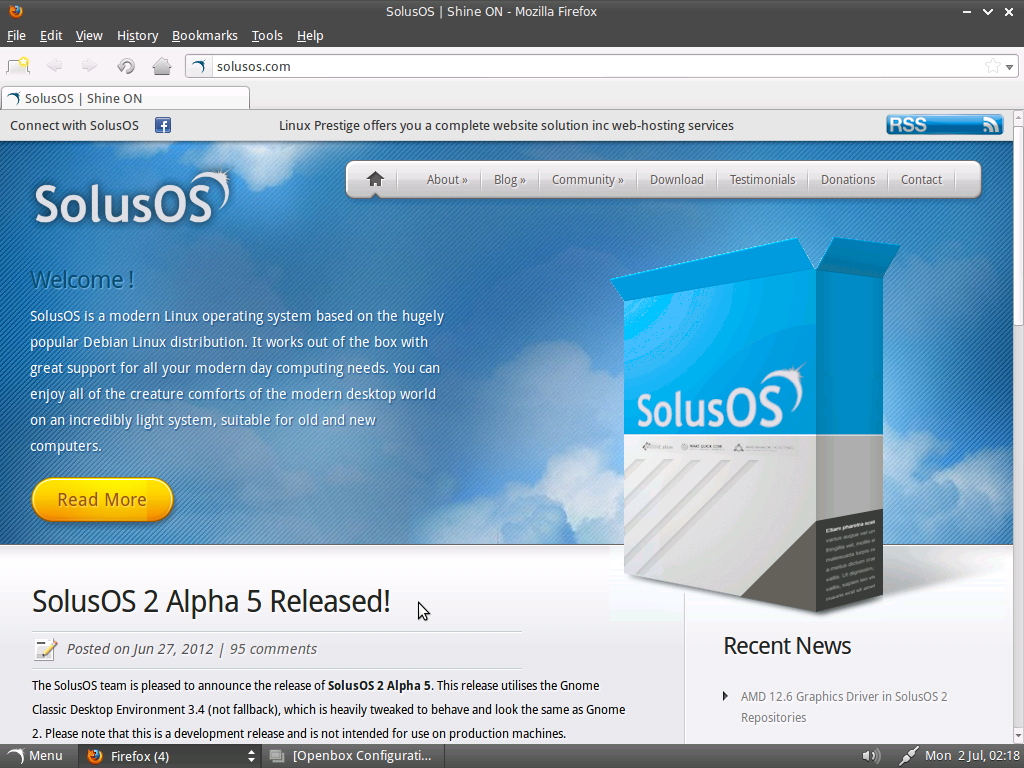Expand the Blog menu
This screenshot has width=1024, height=768.
509,180
